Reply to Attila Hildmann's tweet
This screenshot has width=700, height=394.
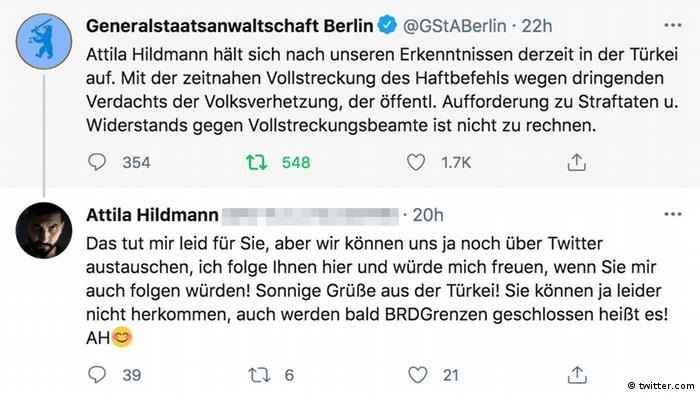click(x=97, y=375)
